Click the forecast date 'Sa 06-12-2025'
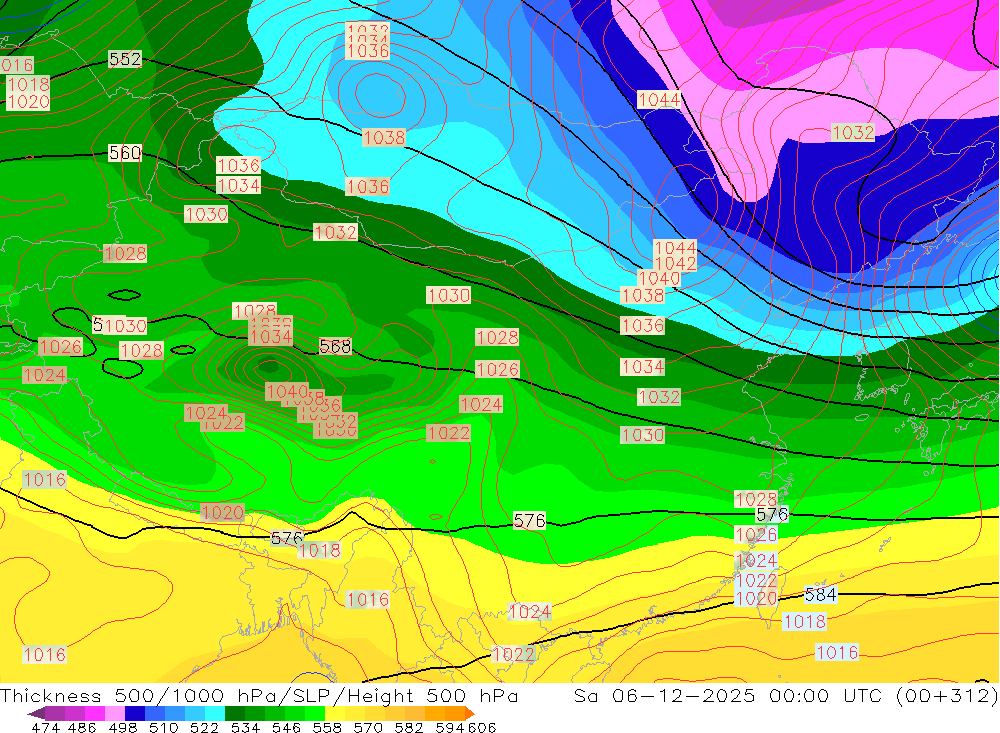Image resolution: width=1000 pixels, height=733 pixels. coord(664,695)
